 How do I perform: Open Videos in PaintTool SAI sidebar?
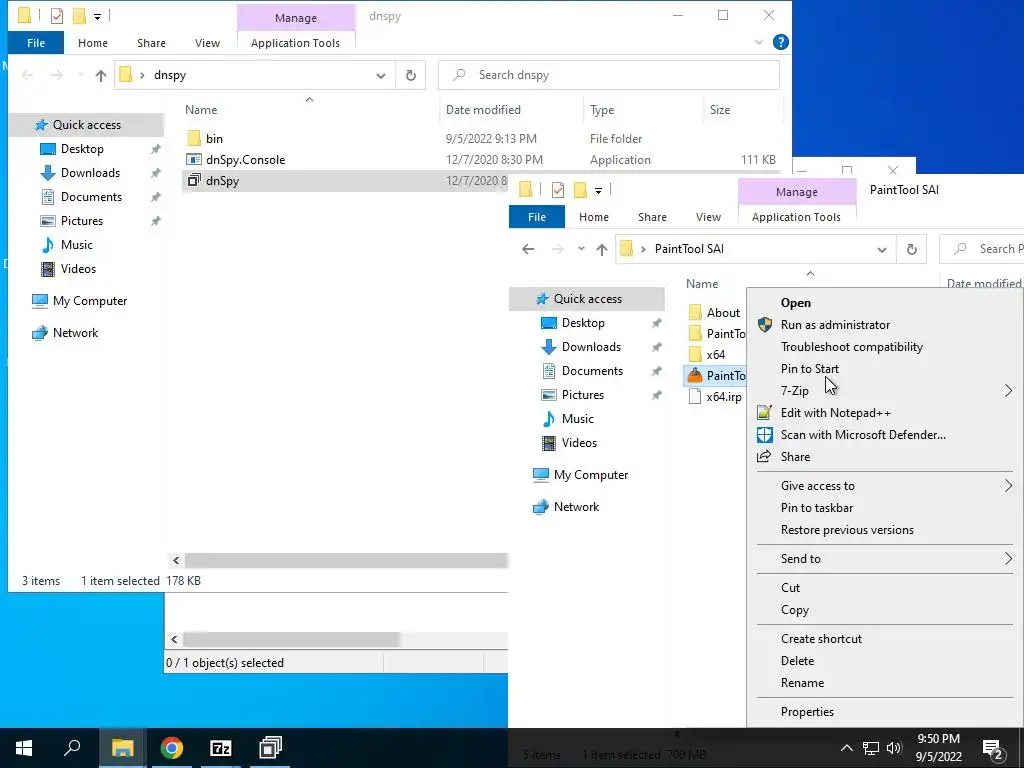pos(579,443)
